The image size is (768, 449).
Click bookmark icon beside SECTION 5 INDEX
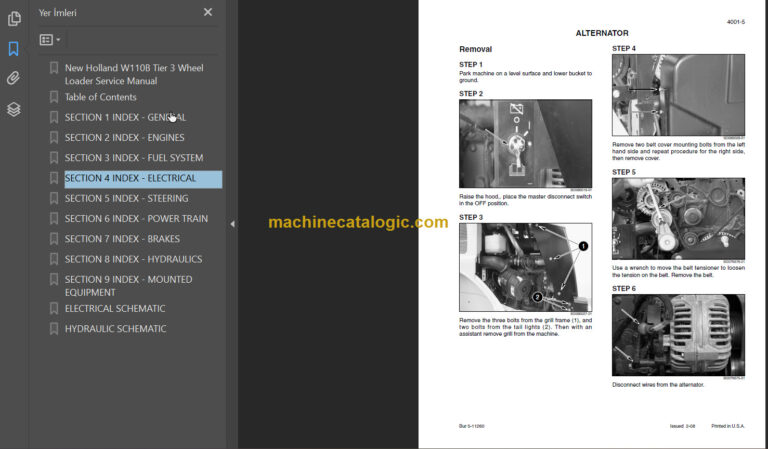[x=54, y=198]
